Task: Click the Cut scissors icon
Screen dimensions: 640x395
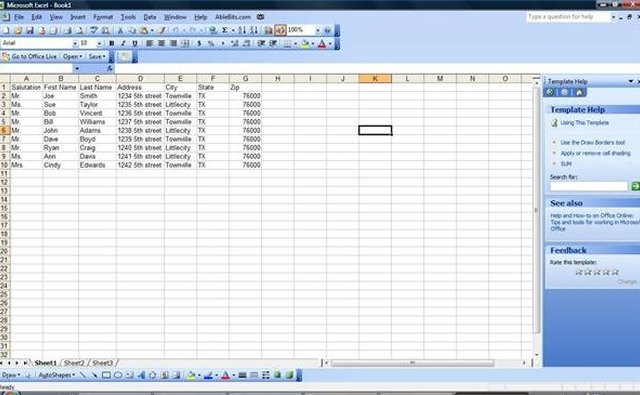Action: tap(120, 30)
